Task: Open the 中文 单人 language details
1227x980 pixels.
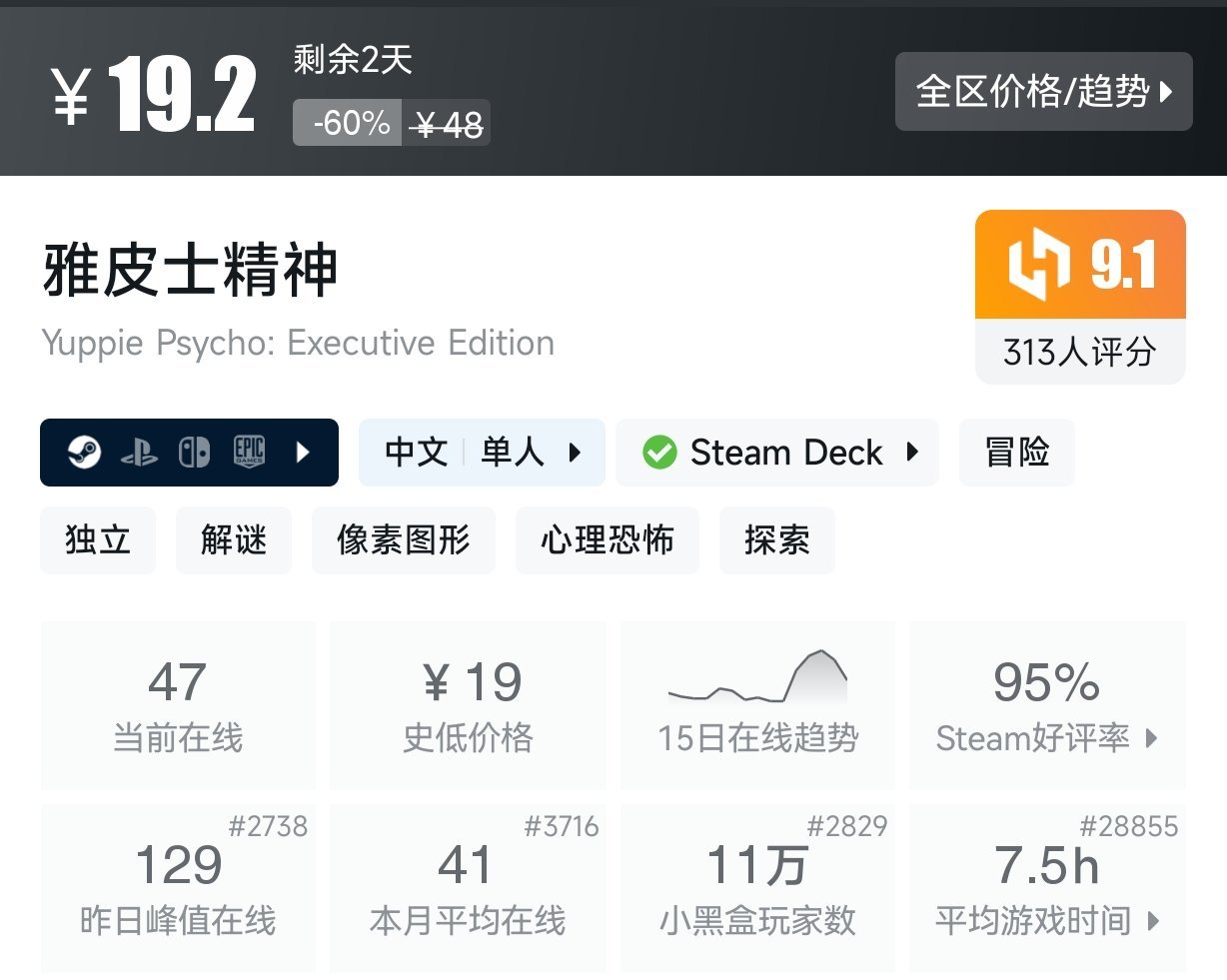Action: pyautogui.click(x=483, y=453)
